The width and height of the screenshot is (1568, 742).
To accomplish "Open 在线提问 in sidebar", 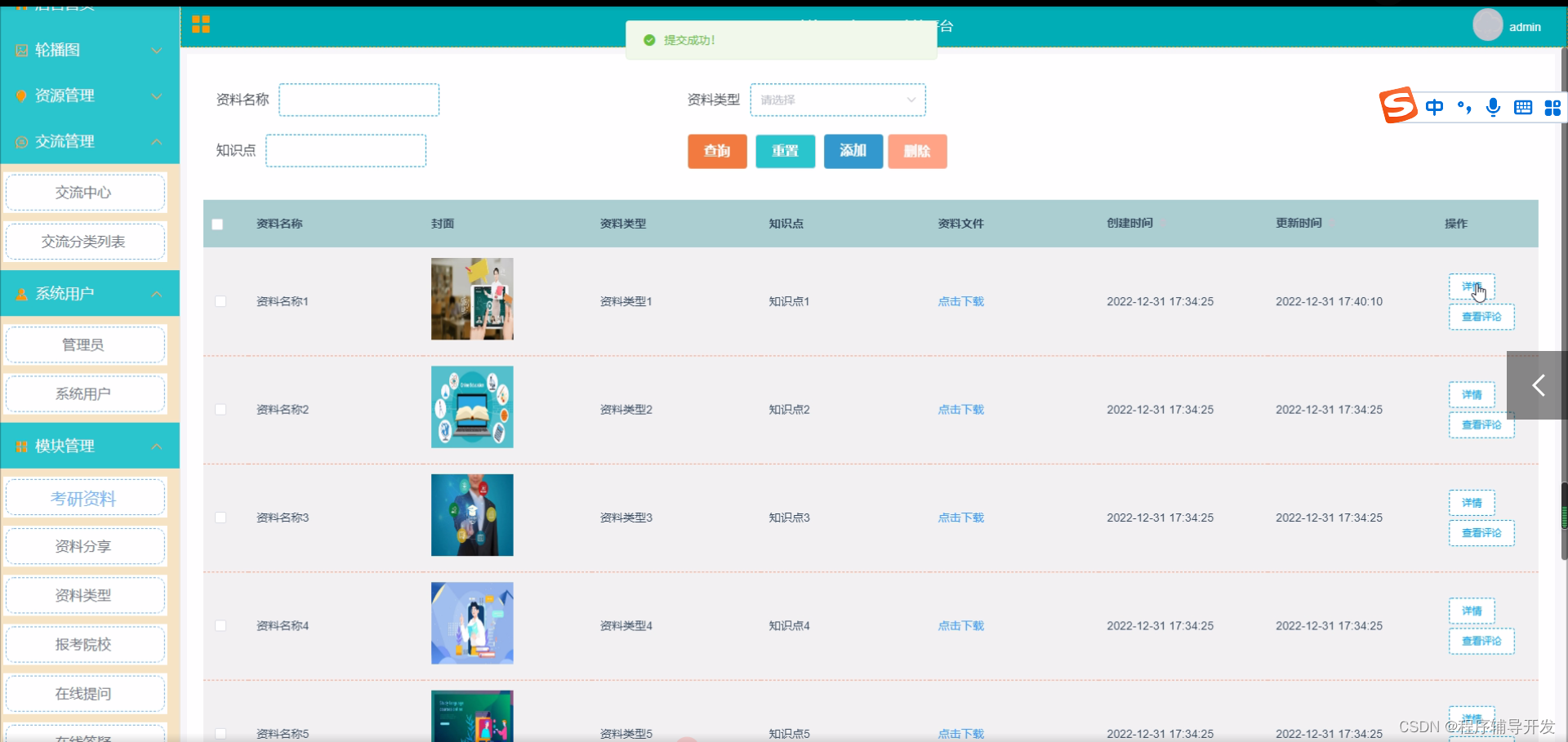I will pos(85,694).
